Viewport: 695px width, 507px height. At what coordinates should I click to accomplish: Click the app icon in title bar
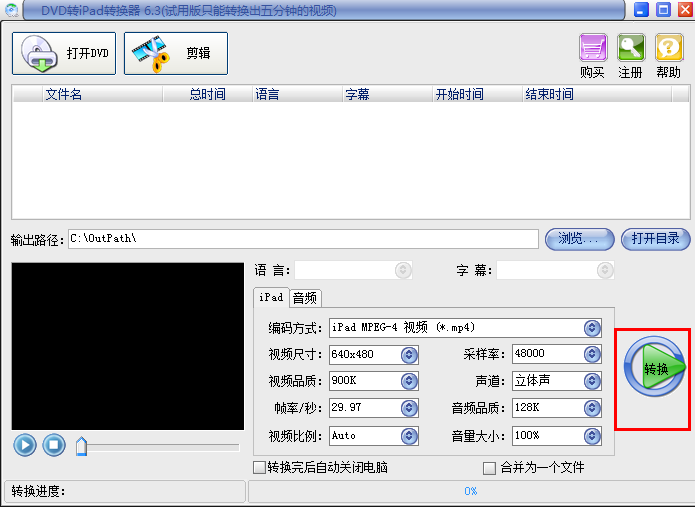pos(12,10)
